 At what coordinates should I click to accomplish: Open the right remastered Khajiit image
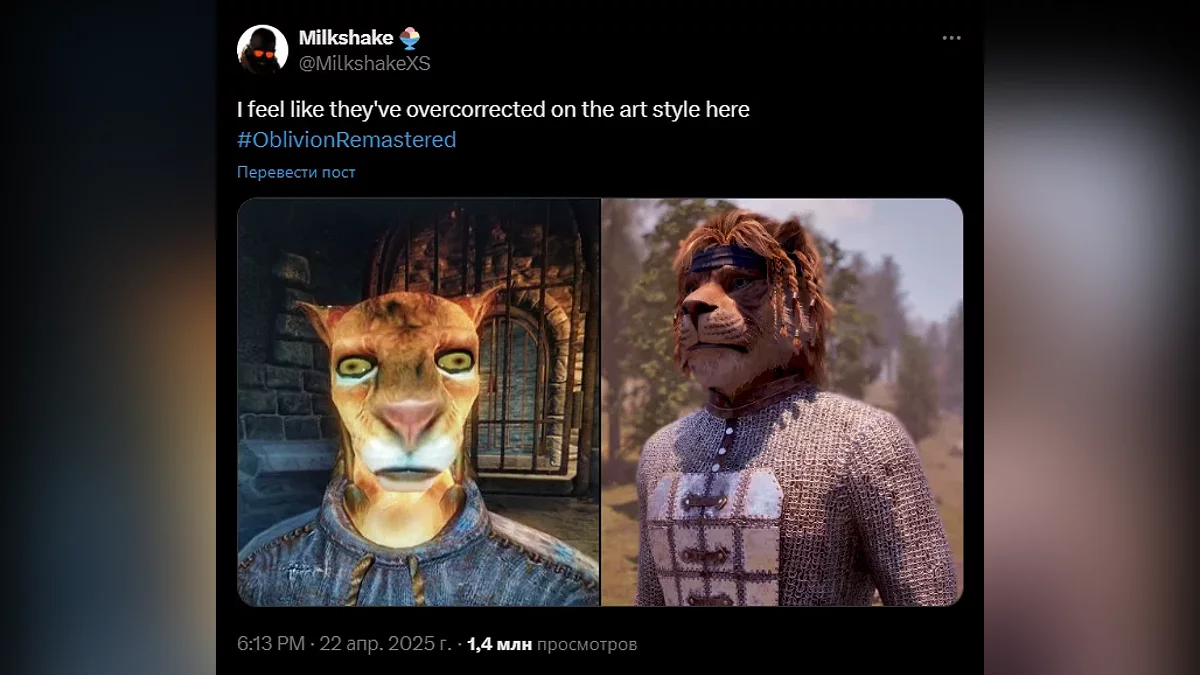(783, 402)
